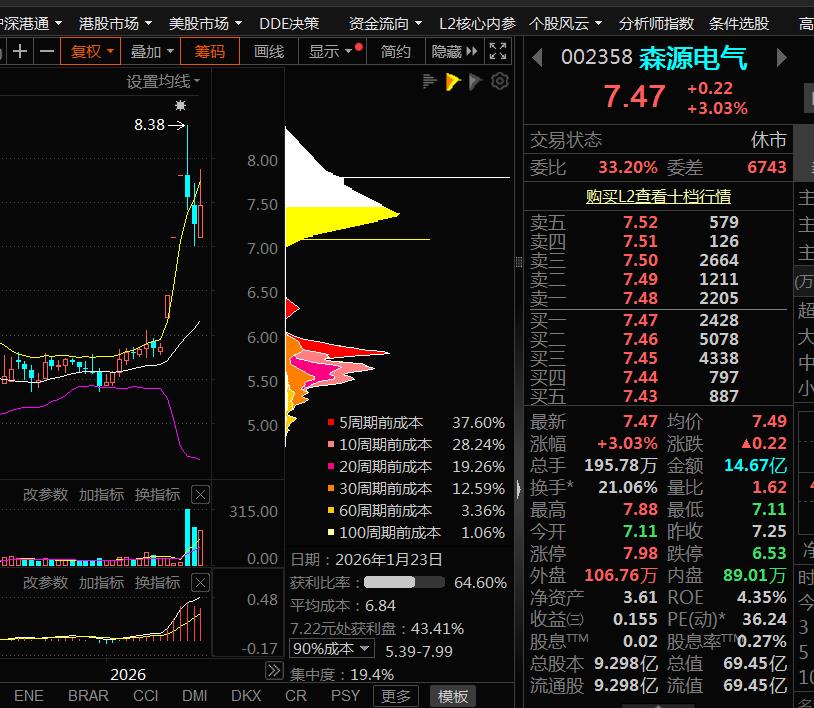Click 换指标 in volume panel
Image resolution: width=814 pixels, height=708 pixels.
(157, 495)
